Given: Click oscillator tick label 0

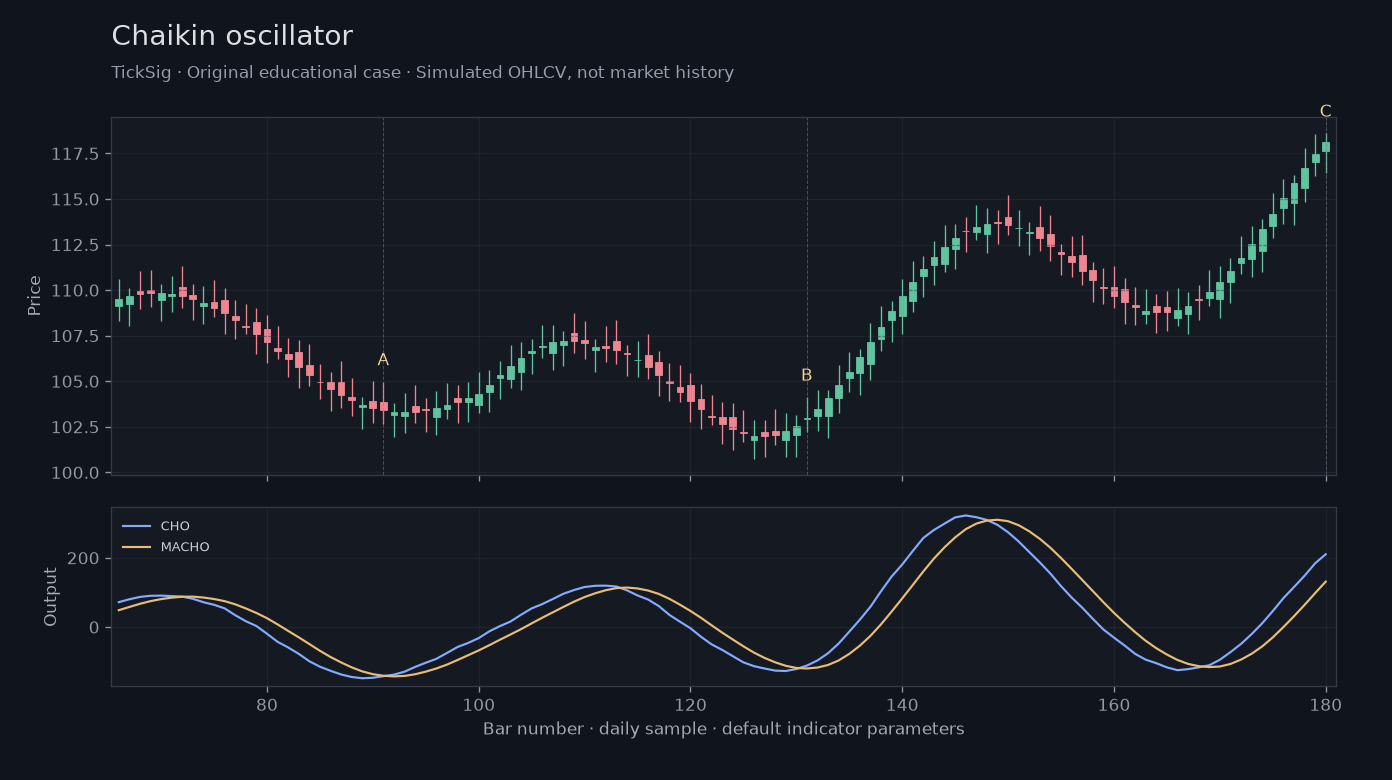Looking at the screenshot, I should [x=95, y=627].
